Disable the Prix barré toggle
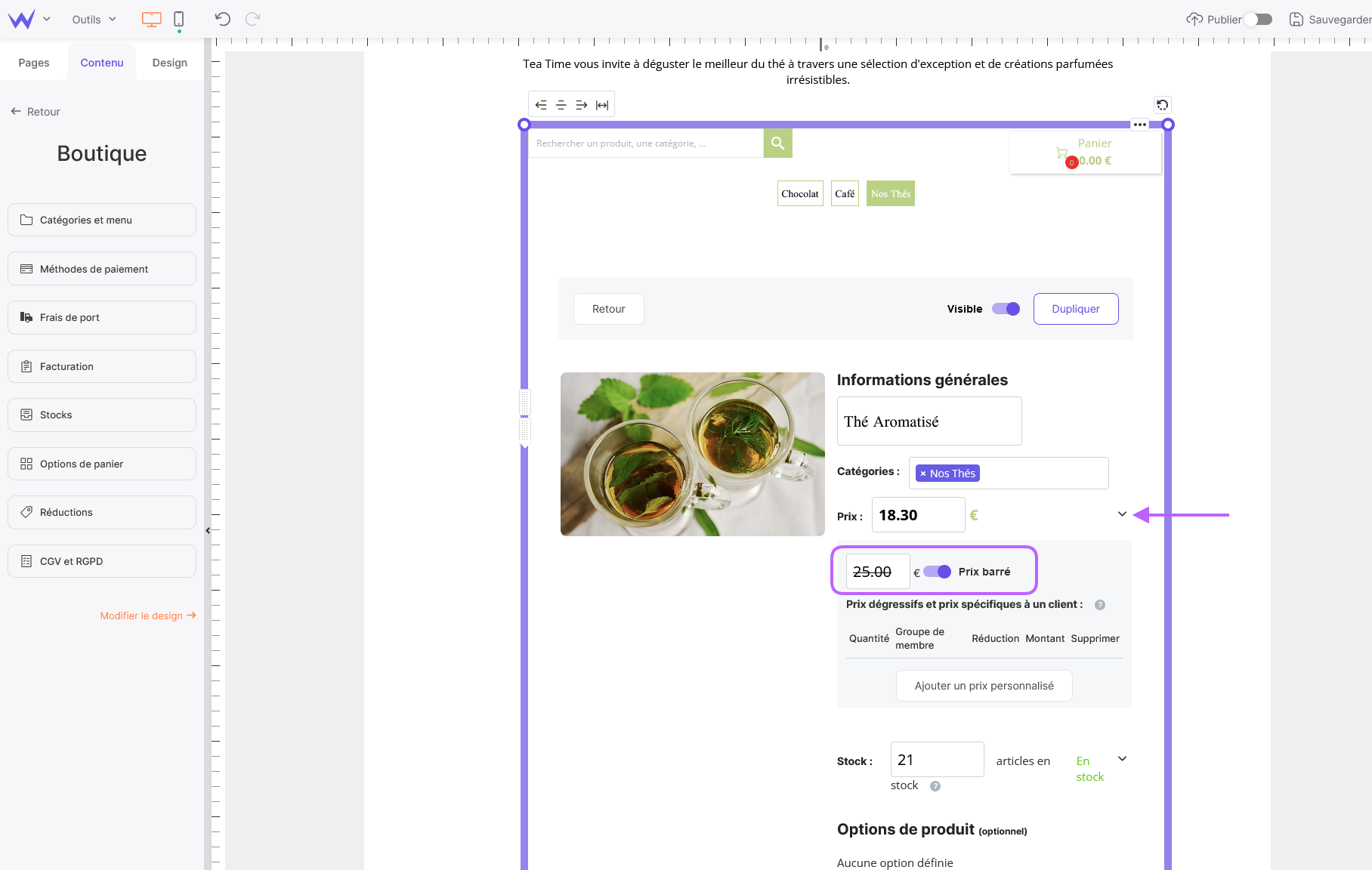This screenshot has height=870, width=1372. tap(937, 572)
